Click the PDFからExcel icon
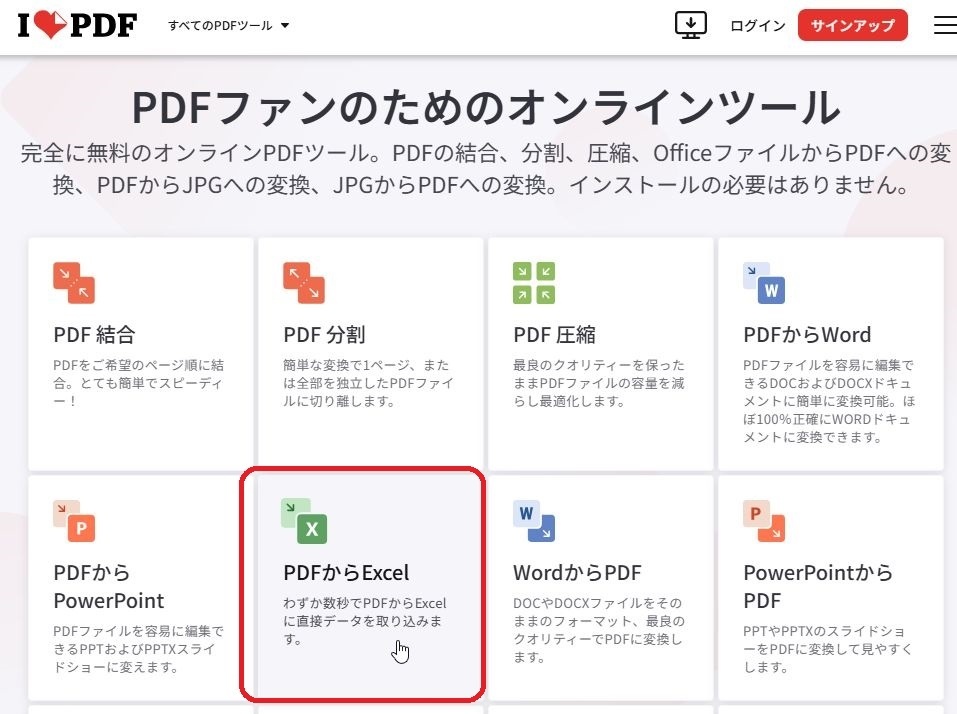The height and width of the screenshot is (714, 957). (x=304, y=521)
